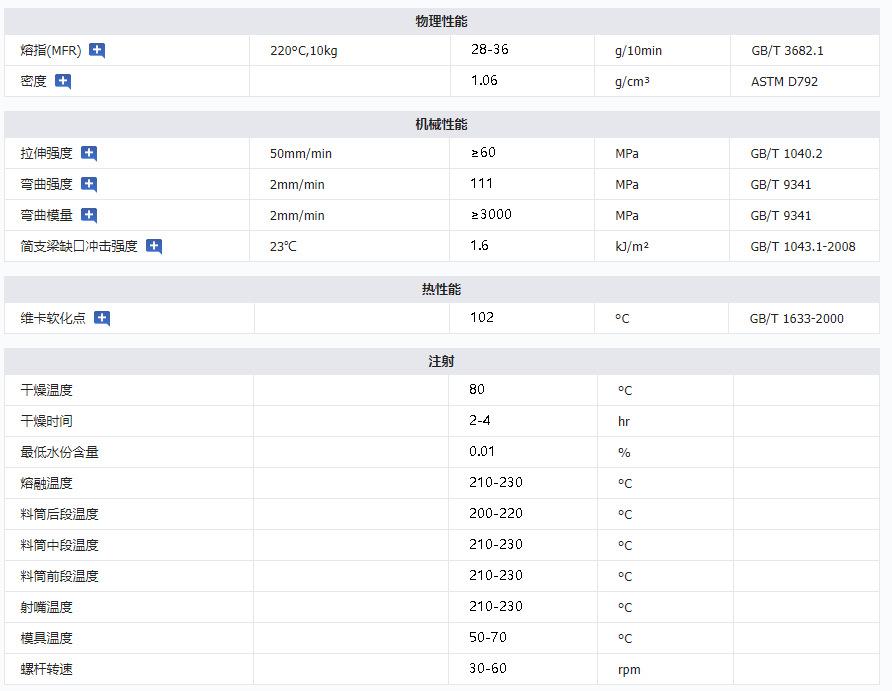The image size is (892, 691).
Task: Click the ASTM D792 standard text
Action: (x=784, y=82)
